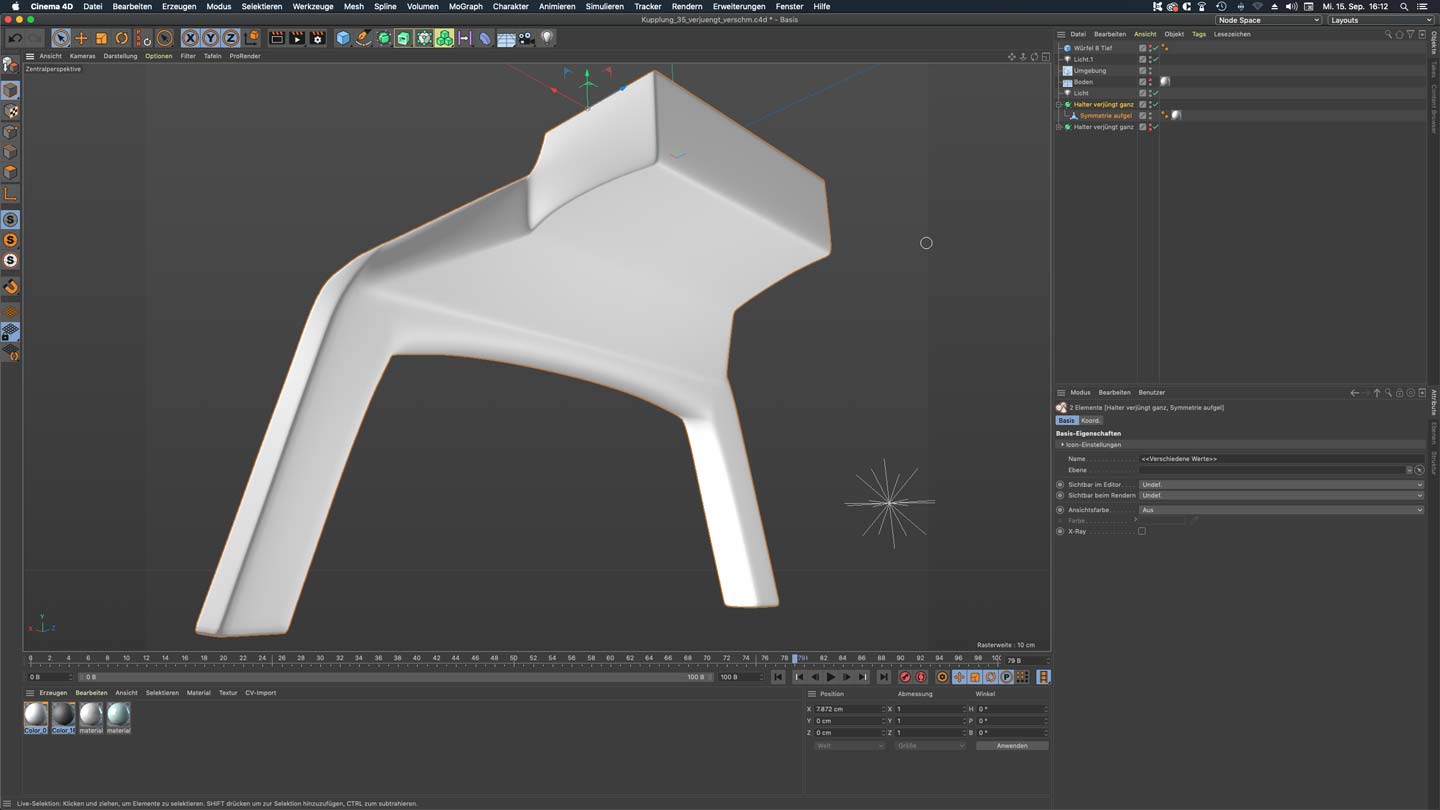Select Würfel 8 Tief object
Image resolution: width=1440 pixels, height=810 pixels.
[1092, 48]
